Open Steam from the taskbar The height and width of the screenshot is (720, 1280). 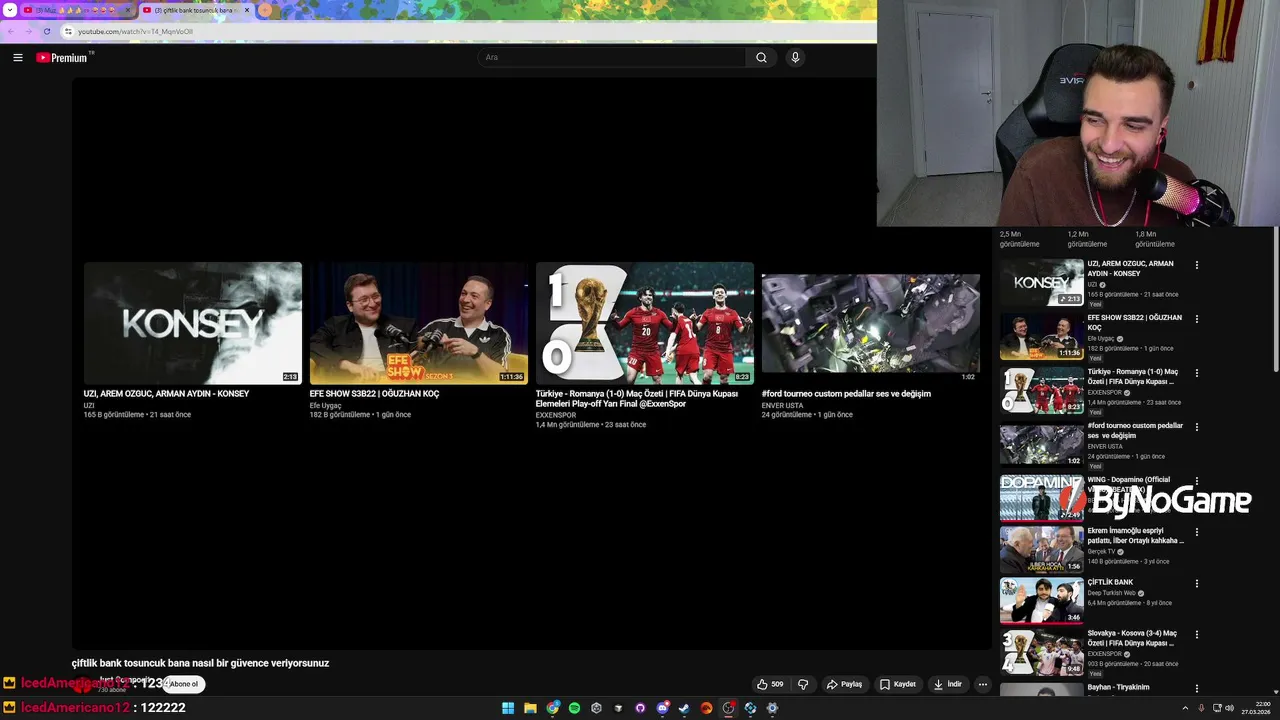coord(684,708)
